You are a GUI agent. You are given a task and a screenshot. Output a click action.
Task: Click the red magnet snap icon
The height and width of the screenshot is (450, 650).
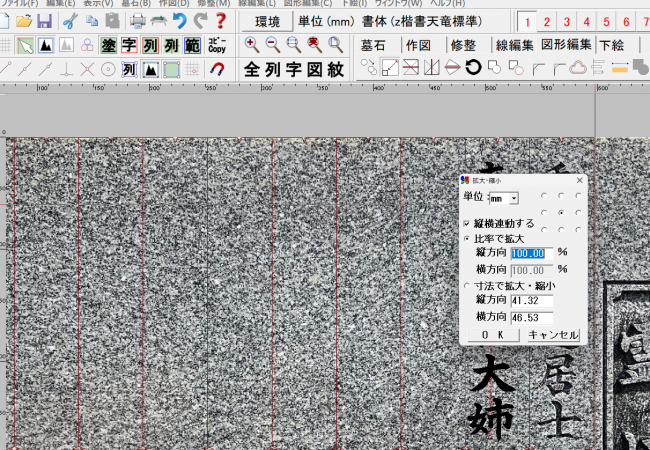217,69
